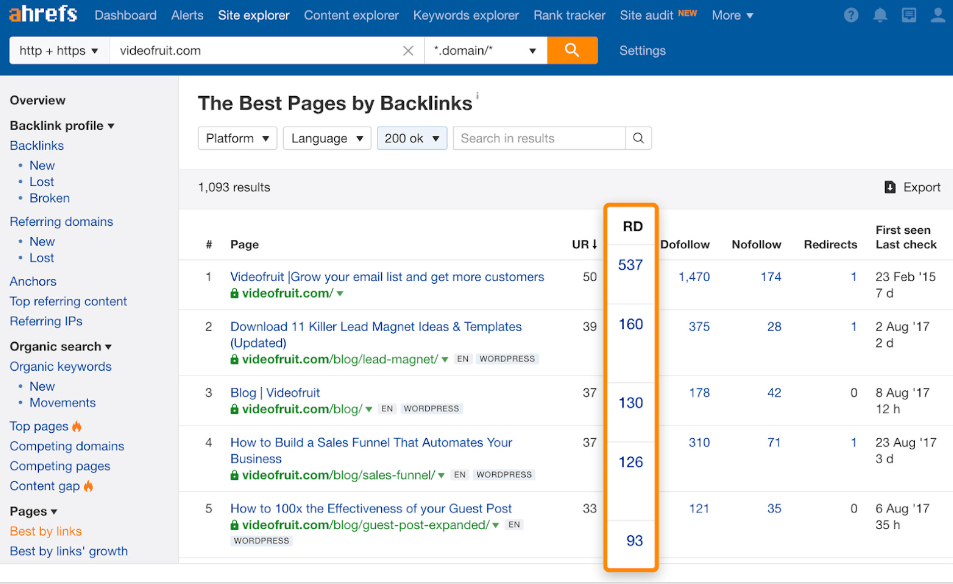The width and height of the screenshot is (953, 584).
Task: Open Movements under Organic keywords
Action: click(x=63, y=403)
